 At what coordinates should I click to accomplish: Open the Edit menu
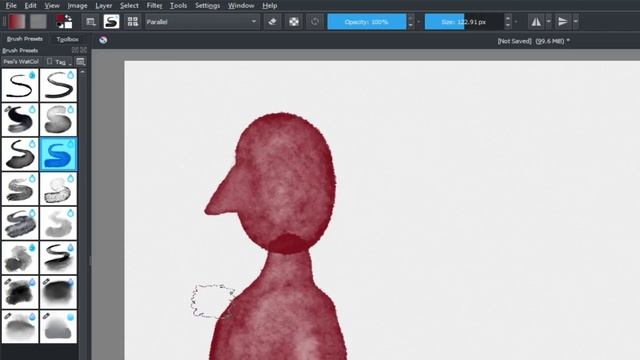(30, 5)
